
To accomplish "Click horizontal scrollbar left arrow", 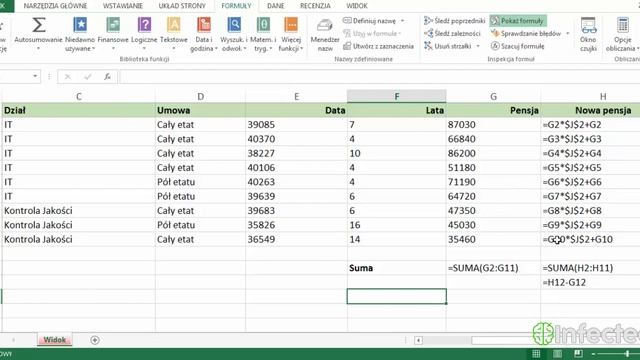I will point(418,340).
